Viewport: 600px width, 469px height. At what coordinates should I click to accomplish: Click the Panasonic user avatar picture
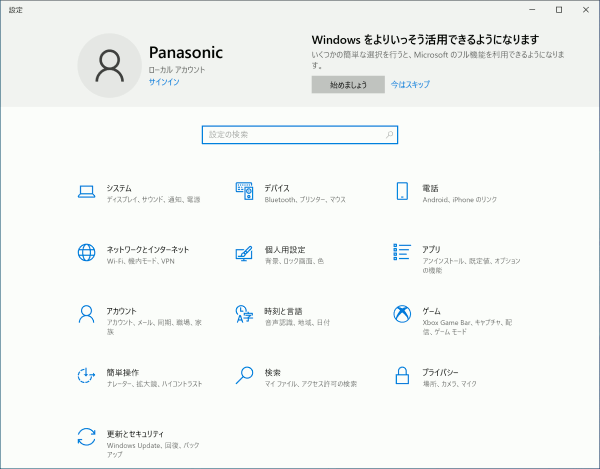point(110,65)
